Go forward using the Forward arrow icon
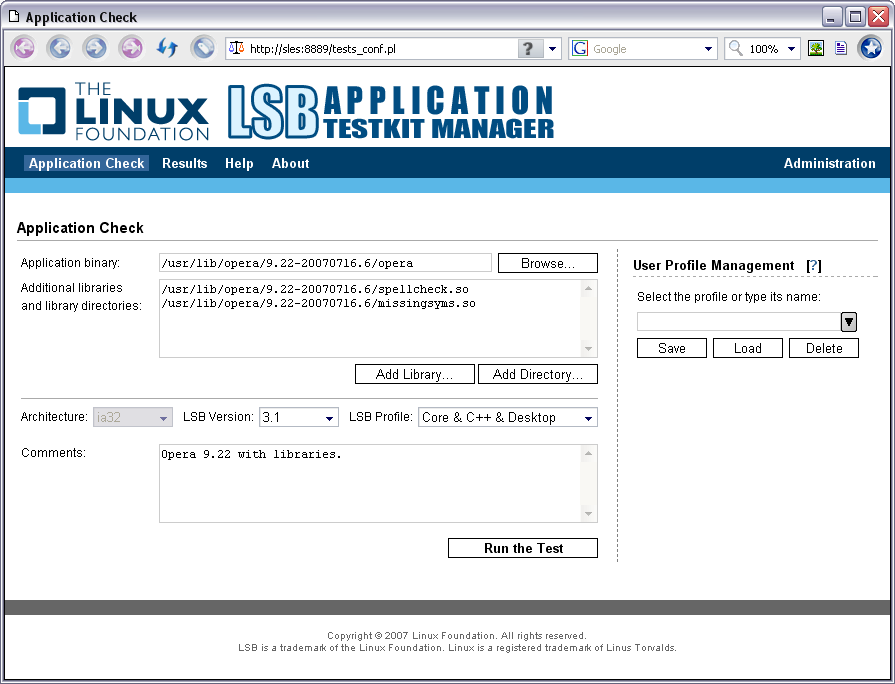The image size is (895, 684). [x=95, y=48]
